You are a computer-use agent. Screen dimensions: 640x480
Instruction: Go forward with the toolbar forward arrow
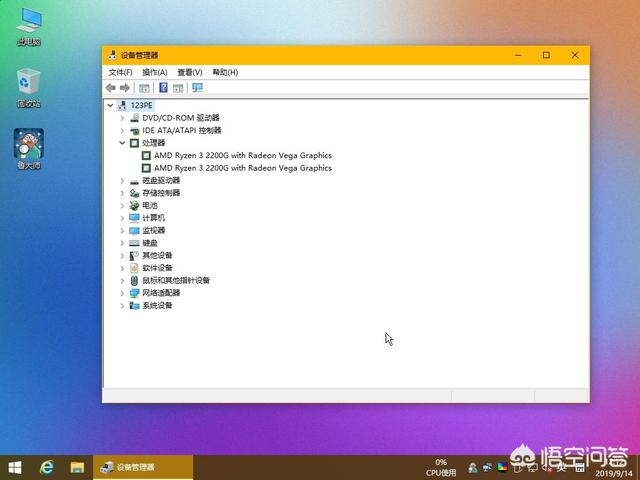(125, 87)
